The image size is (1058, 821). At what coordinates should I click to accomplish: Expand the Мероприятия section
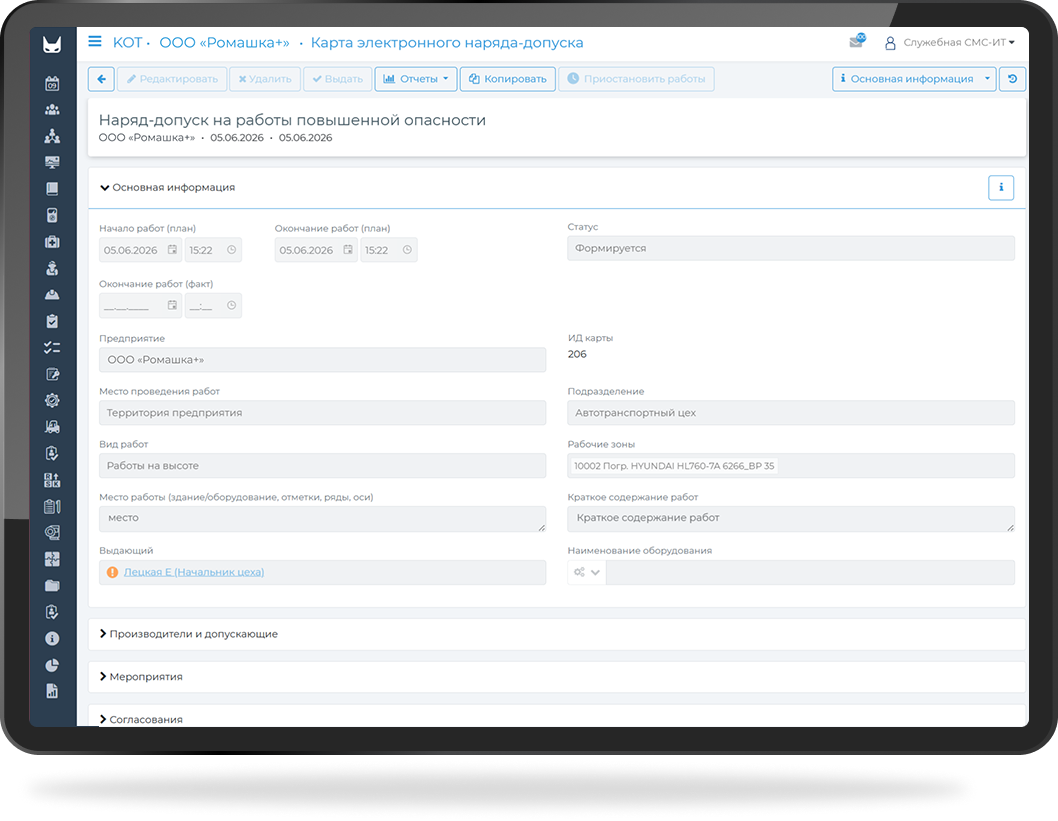tap(141, 677)
